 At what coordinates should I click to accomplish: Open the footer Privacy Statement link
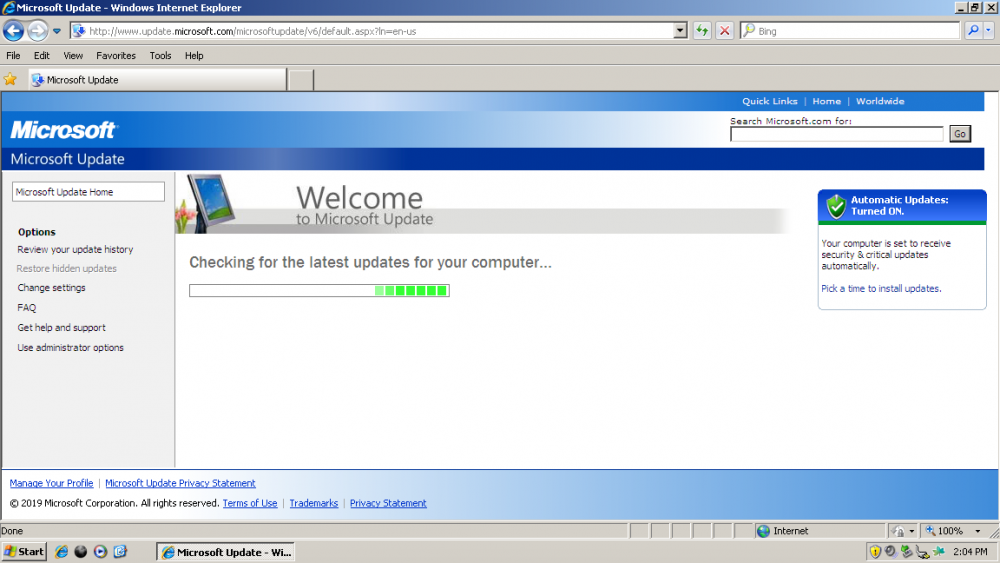click(x=388, y=503)
